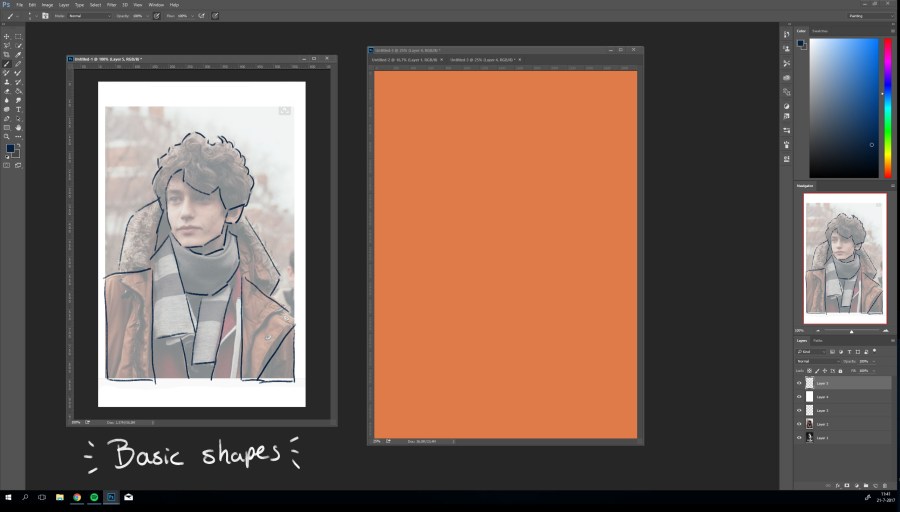The image size is (900, 512).
Task: Select the Hand tool
Action: (18, 127)
